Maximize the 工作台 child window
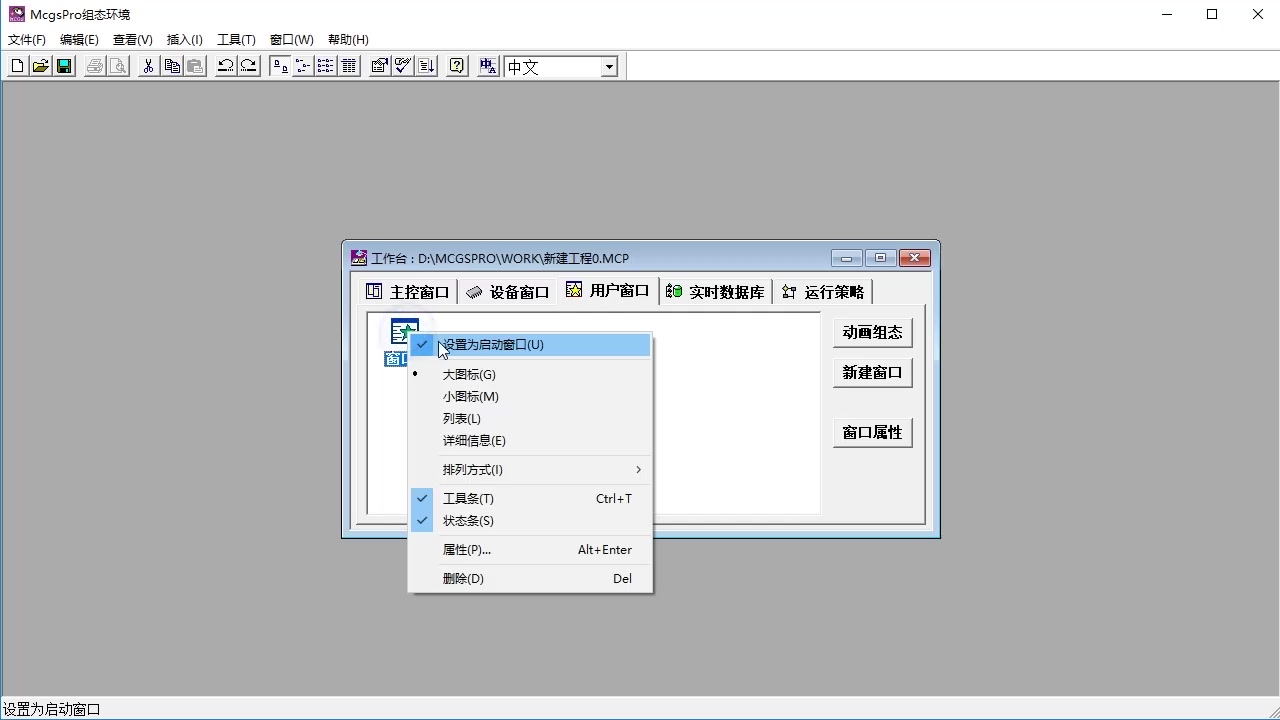This screenshot has height=720, width=1280. (881, 258)
